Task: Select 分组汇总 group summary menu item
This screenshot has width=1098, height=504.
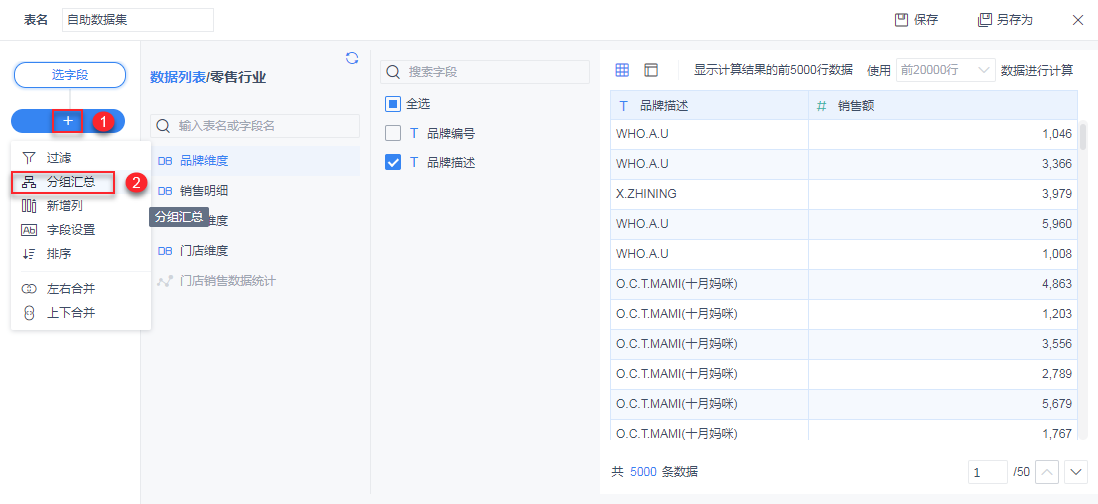Action: coord(70,182)
